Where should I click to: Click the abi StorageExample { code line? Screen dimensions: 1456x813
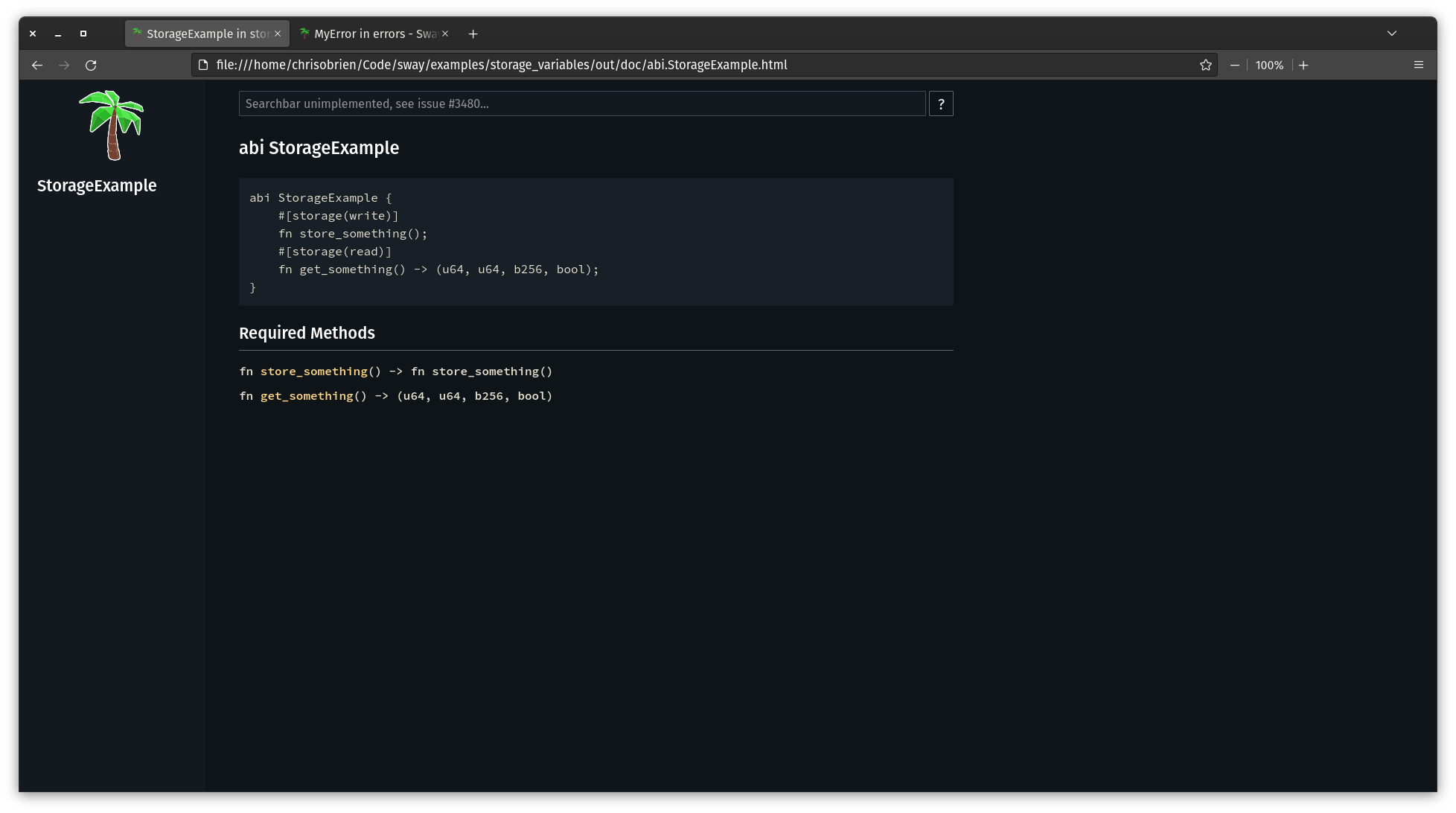[x=321, y=198]
